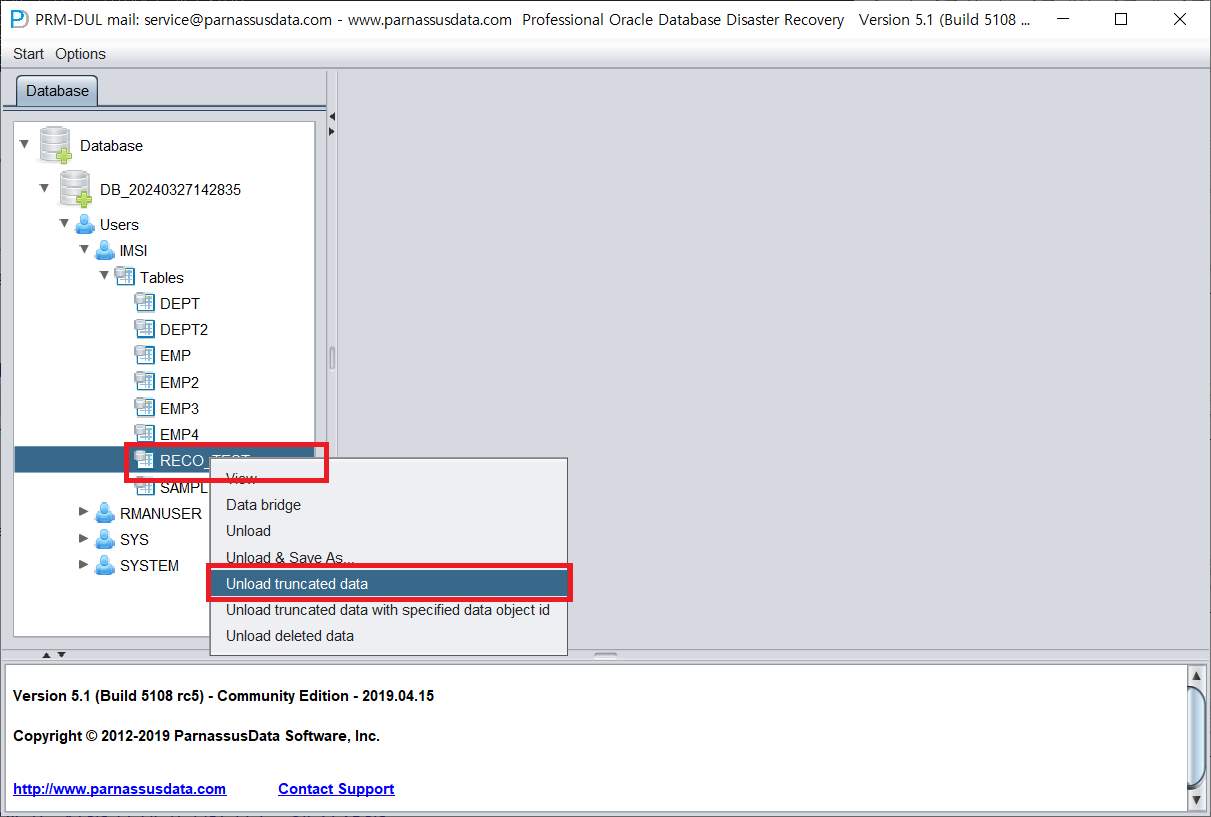Choose Unload from context menu

click(x=388, y=531)
